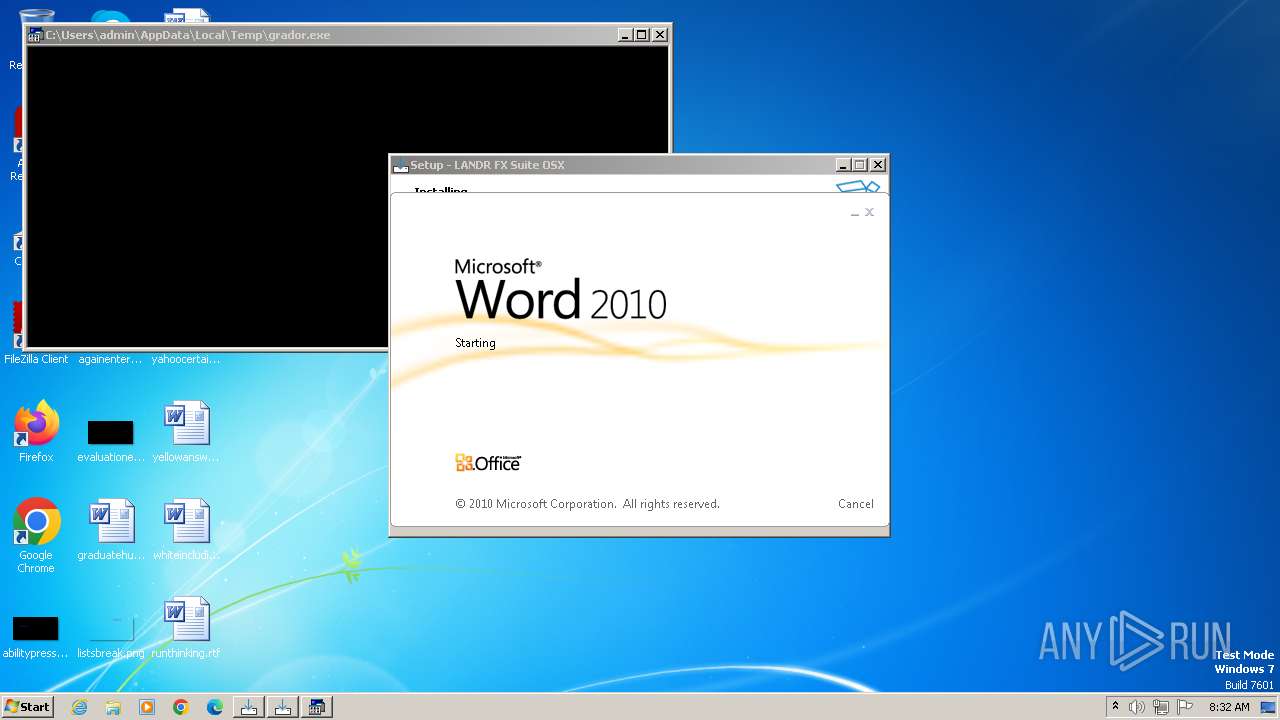Open the Firefox desktop shortcut
The width and height of the screenshot is (1280, 720).
pos(36,432)
